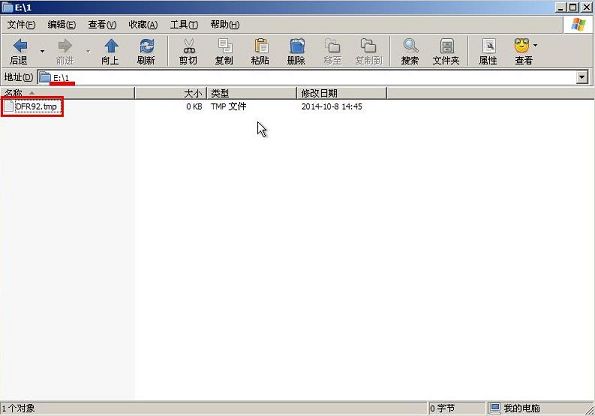Open the 工具(T) menu
The height and width of the screenshot is (416, 595).
[x=184, y=25]
